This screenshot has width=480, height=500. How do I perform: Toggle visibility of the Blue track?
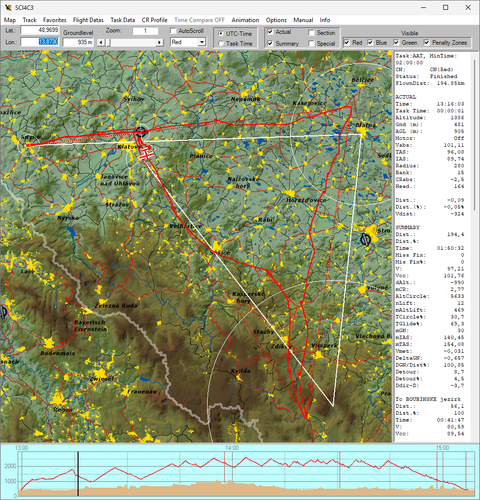tap(370, 43)
